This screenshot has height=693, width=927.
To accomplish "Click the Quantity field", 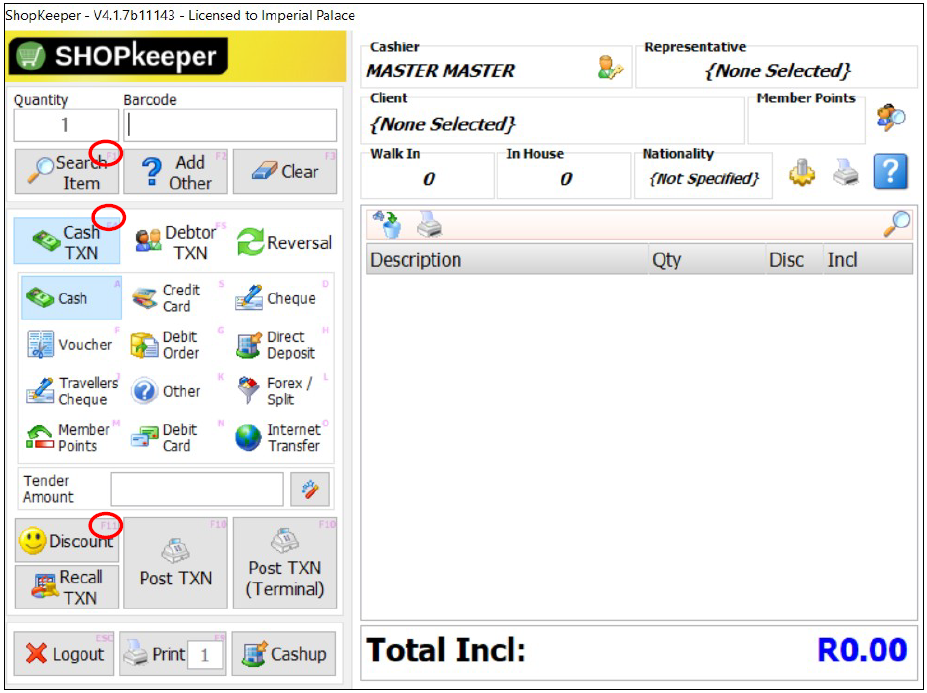I will [x=66, y=125].
